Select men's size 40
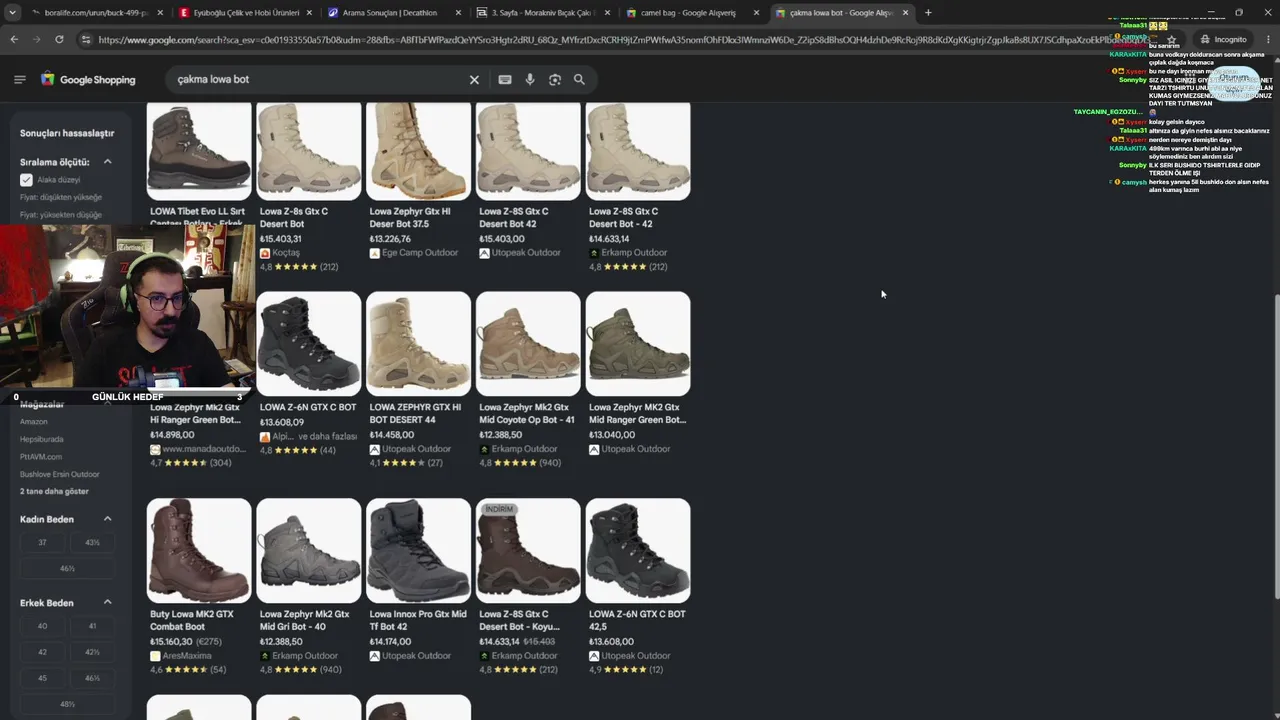The image size is (1280, 720). point(42,626)
